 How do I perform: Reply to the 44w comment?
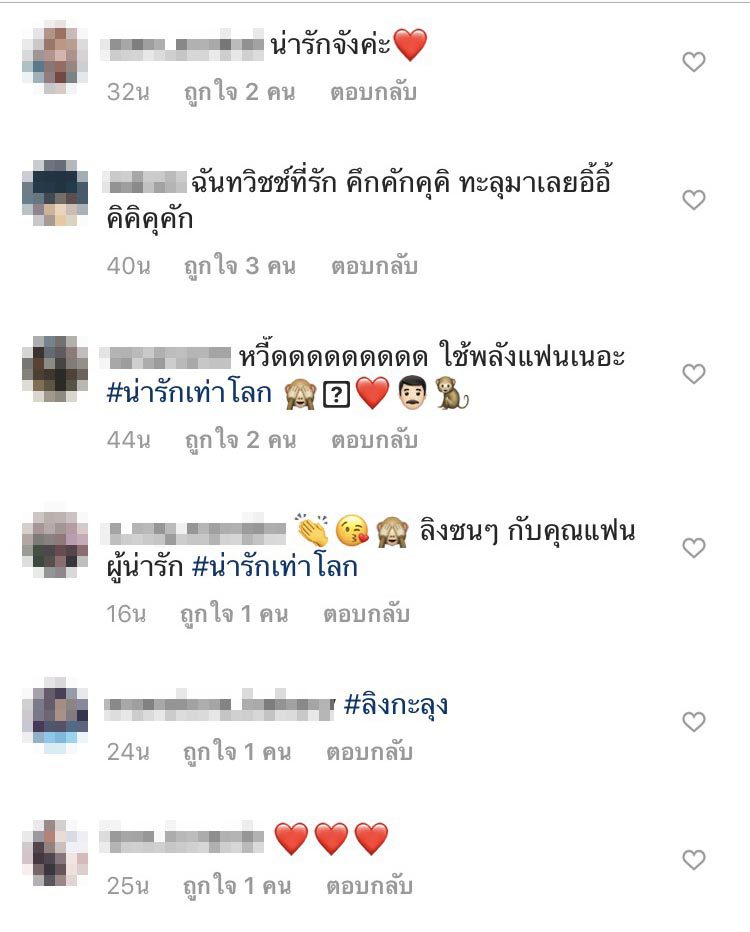pos(374,440)
